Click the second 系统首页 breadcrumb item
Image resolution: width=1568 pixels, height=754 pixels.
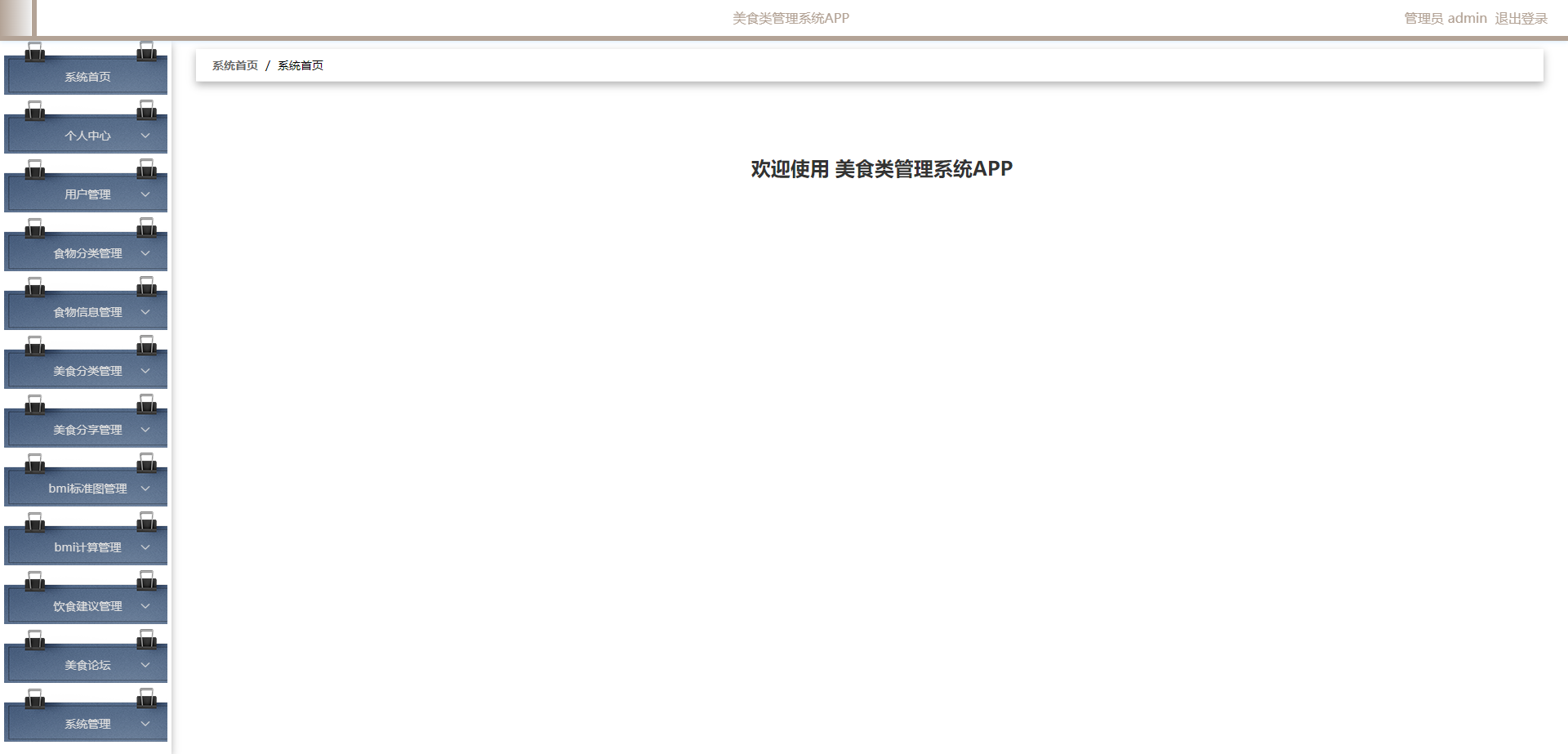pos(300,65)
